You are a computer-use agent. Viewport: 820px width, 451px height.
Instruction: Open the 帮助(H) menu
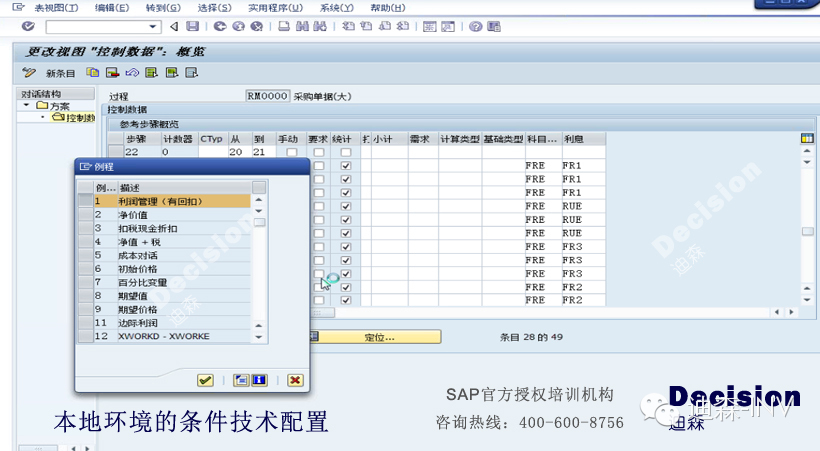[388, 8]
